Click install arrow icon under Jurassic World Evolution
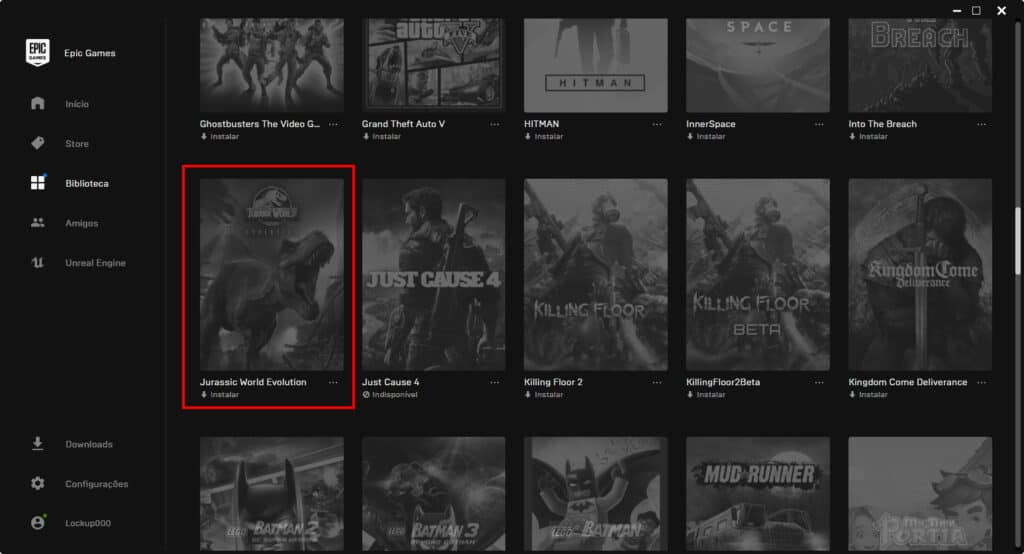The height and width of the screenshot is (554, 1024). [204, 395]
